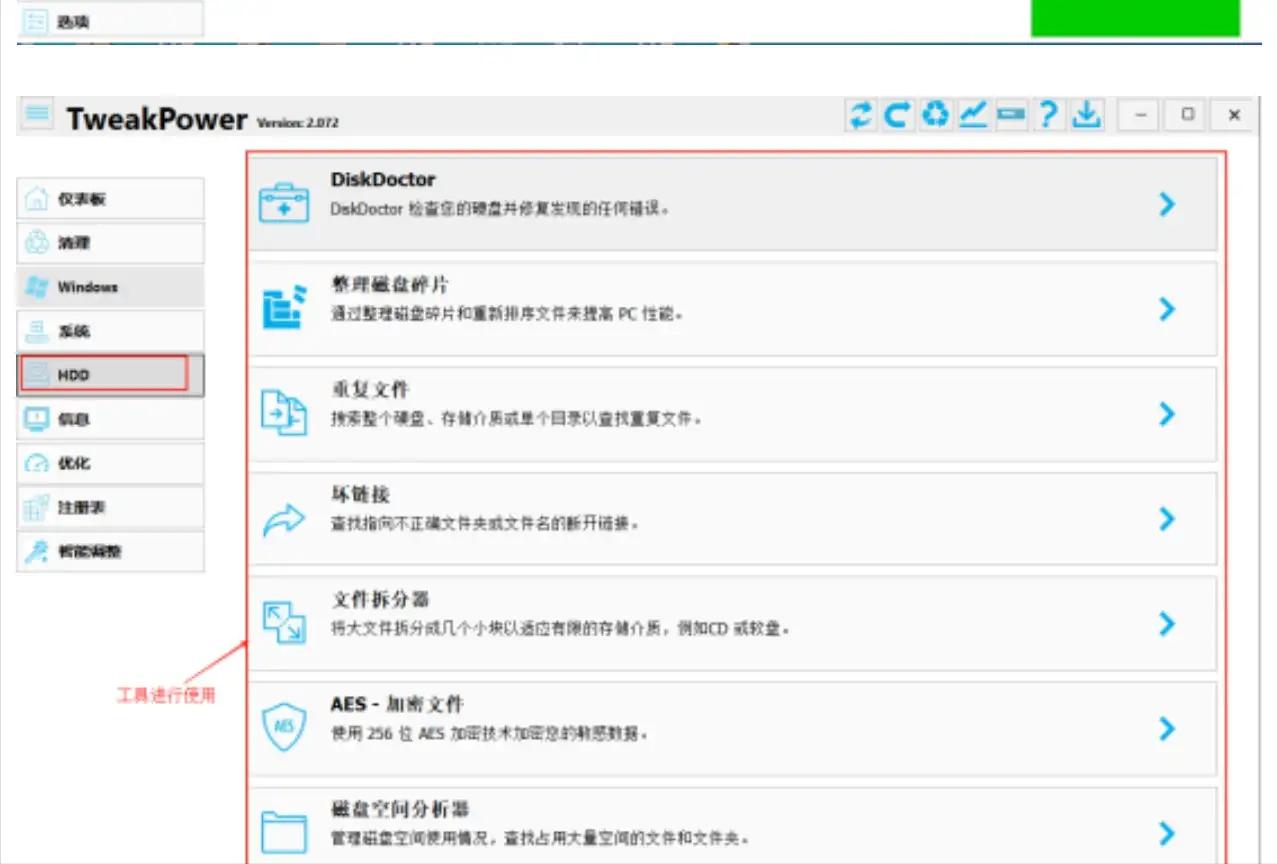Screen dimensions: 1277x864
Task: Click the 坏链接 title text
Action: (360, 494)
